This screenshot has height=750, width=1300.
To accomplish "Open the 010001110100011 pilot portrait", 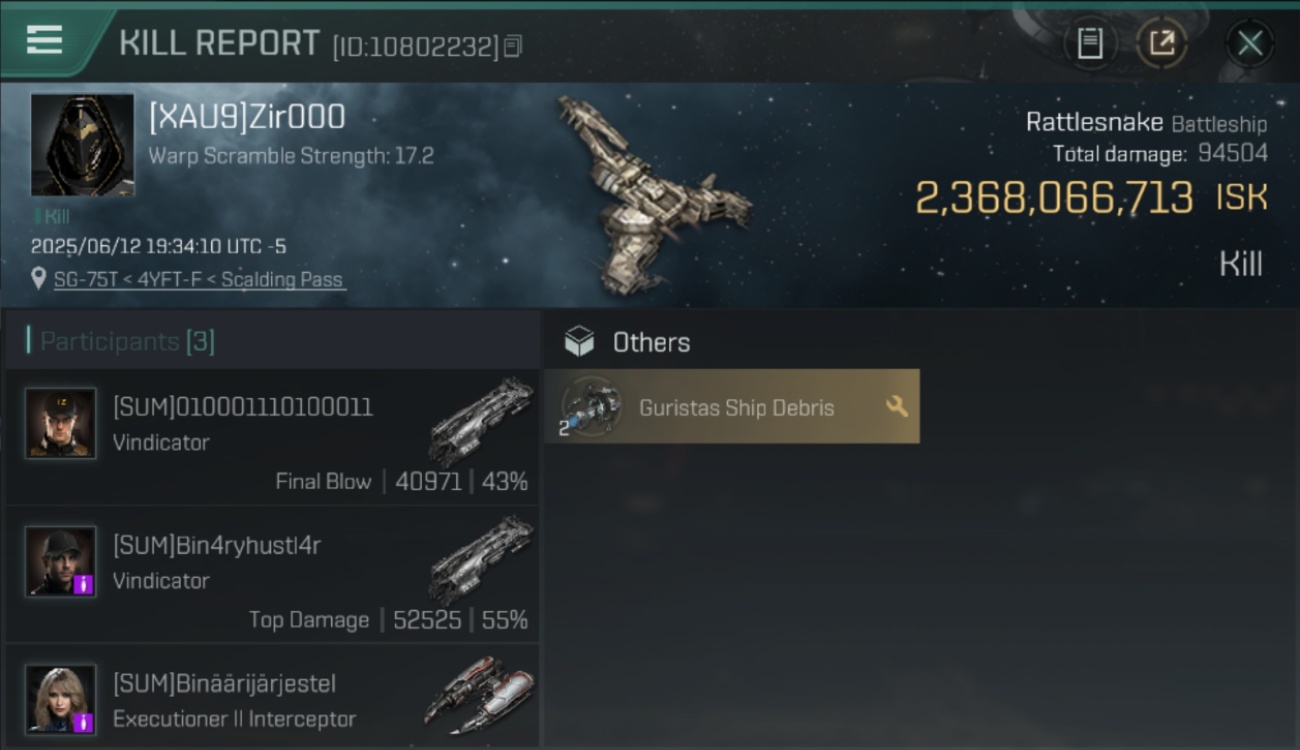I will [61, 424].
